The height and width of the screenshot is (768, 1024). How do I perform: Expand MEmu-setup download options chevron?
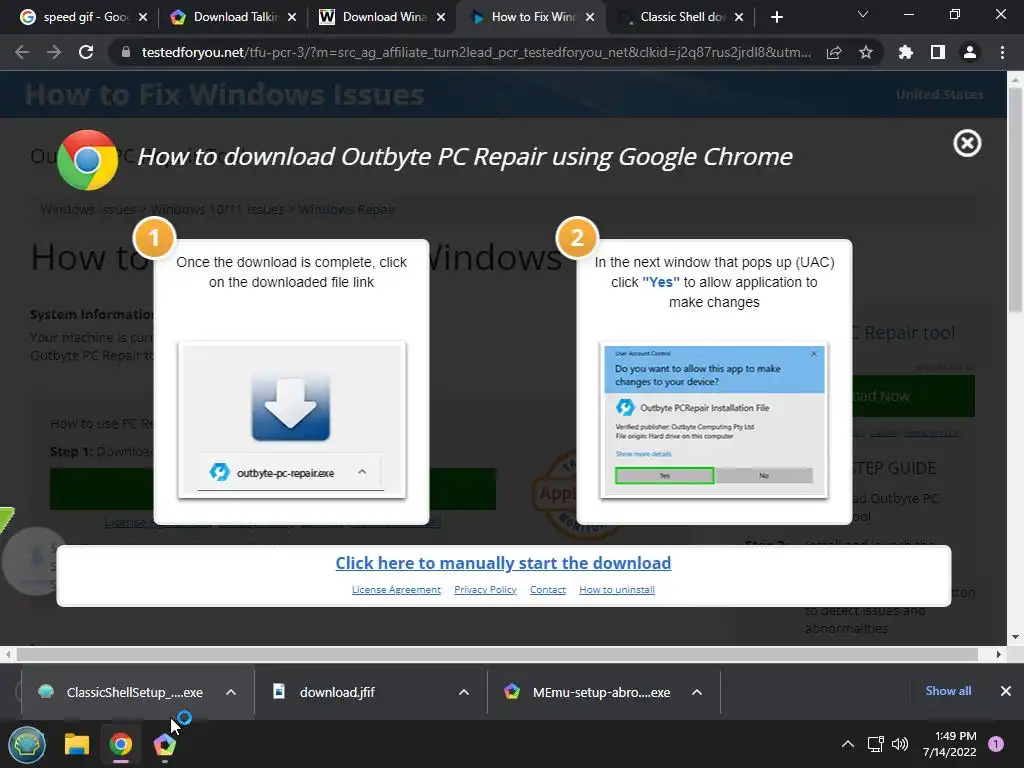(697, 692)
